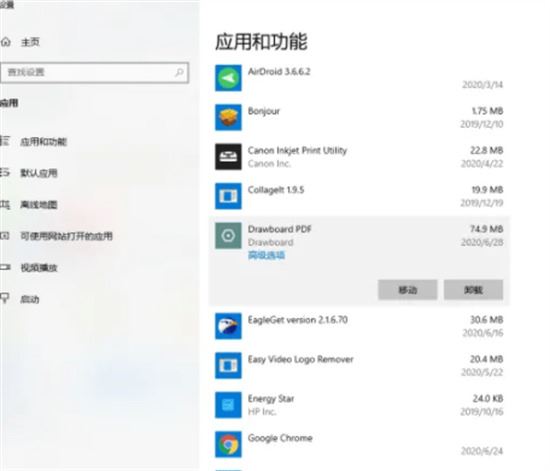550x471 pixels.
Task: Select the EagleGet eagle icon
Action: click(228, 326)
